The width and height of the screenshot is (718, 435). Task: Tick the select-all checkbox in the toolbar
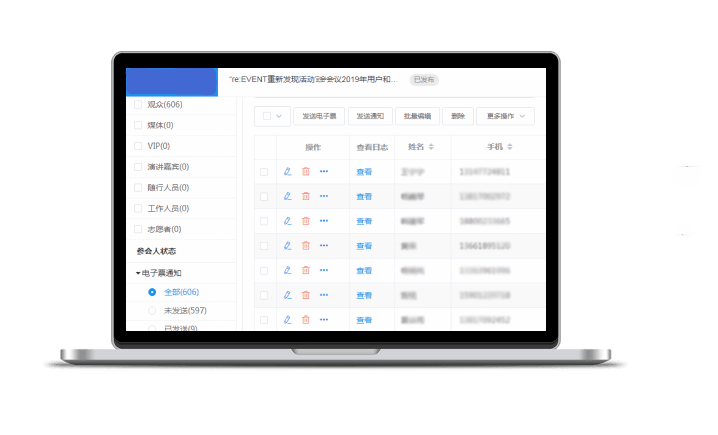[267, 116]
